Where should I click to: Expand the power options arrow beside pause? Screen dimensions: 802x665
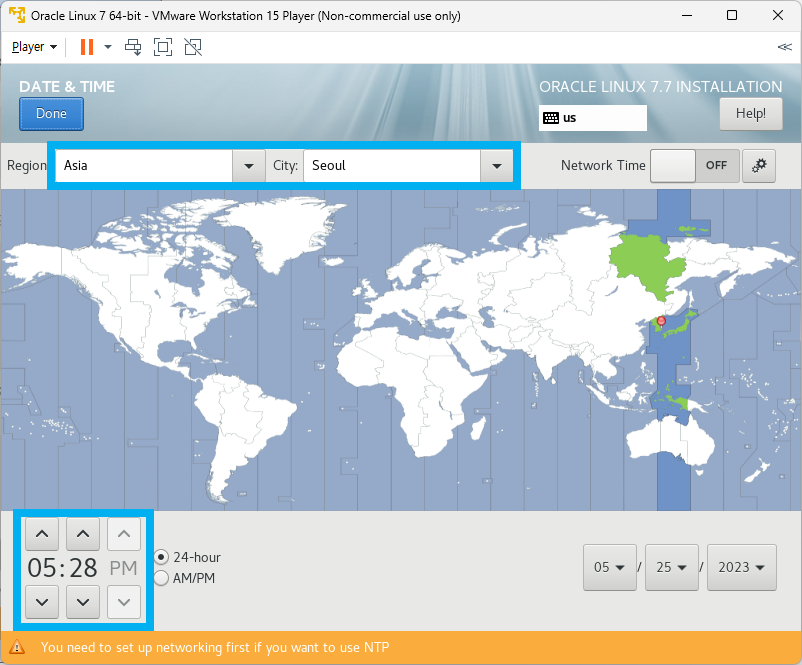[x=108, y=47]
